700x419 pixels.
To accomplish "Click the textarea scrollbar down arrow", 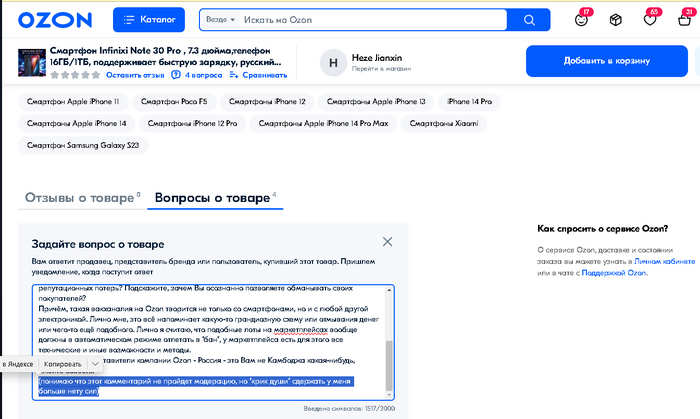I will (x=389, y=395).
